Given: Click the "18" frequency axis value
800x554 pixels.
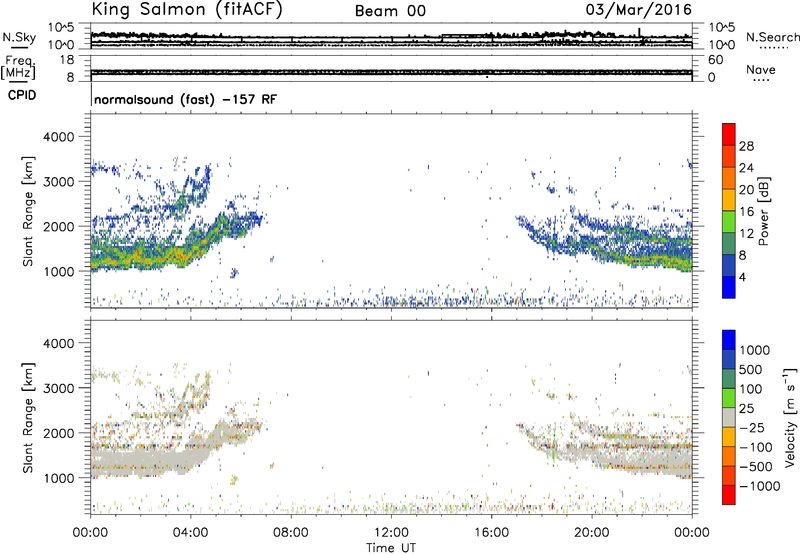Looking at the screenshot, I should [67, 60].
